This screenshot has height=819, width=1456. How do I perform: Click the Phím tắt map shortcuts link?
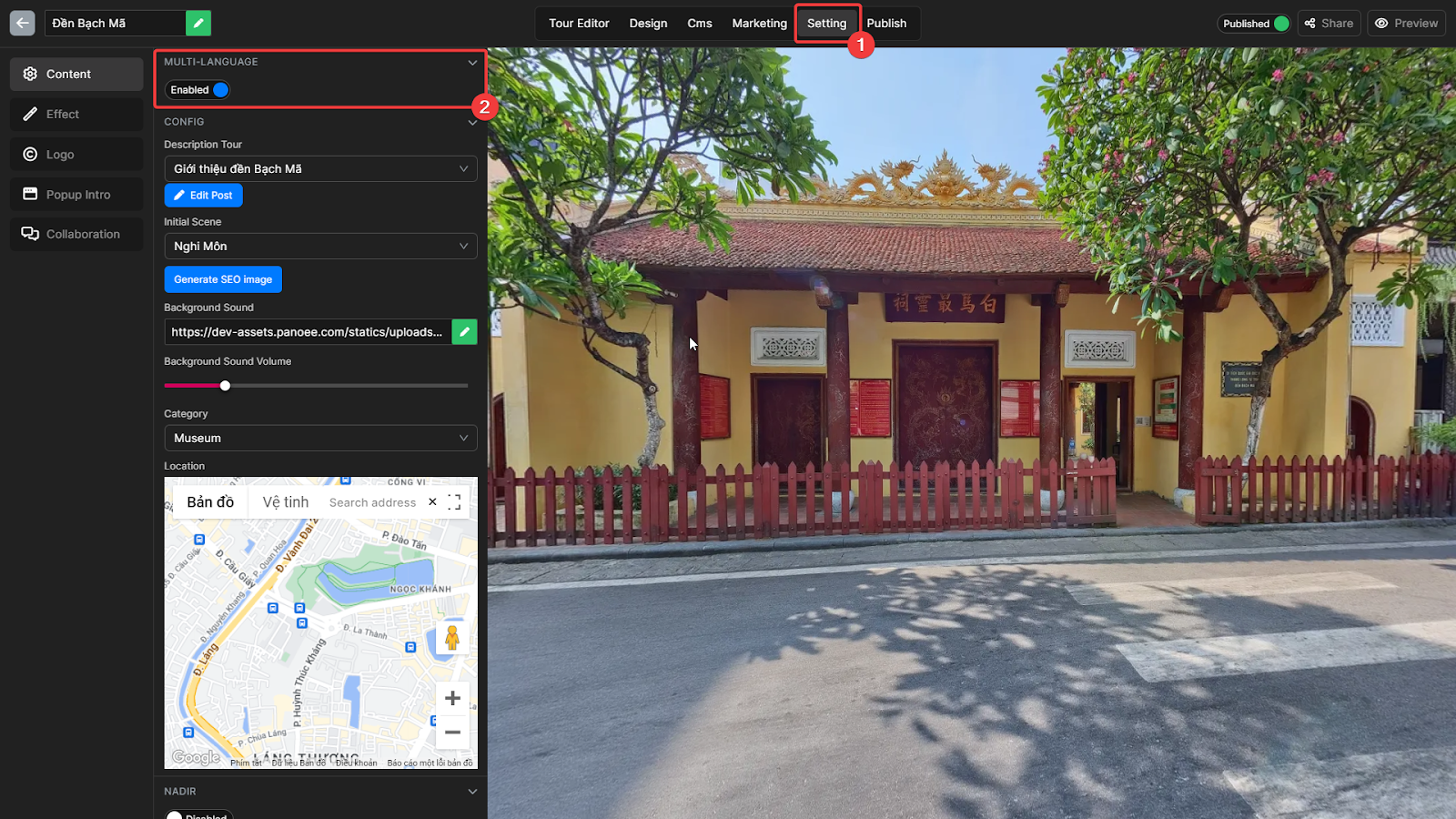pos(246,763)
